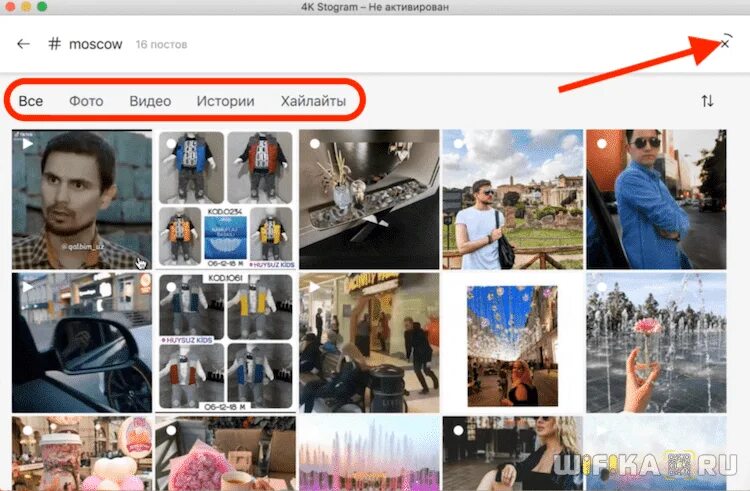
Task: Tick the circle on blue shirt man photo
Action: coord(602,143)
